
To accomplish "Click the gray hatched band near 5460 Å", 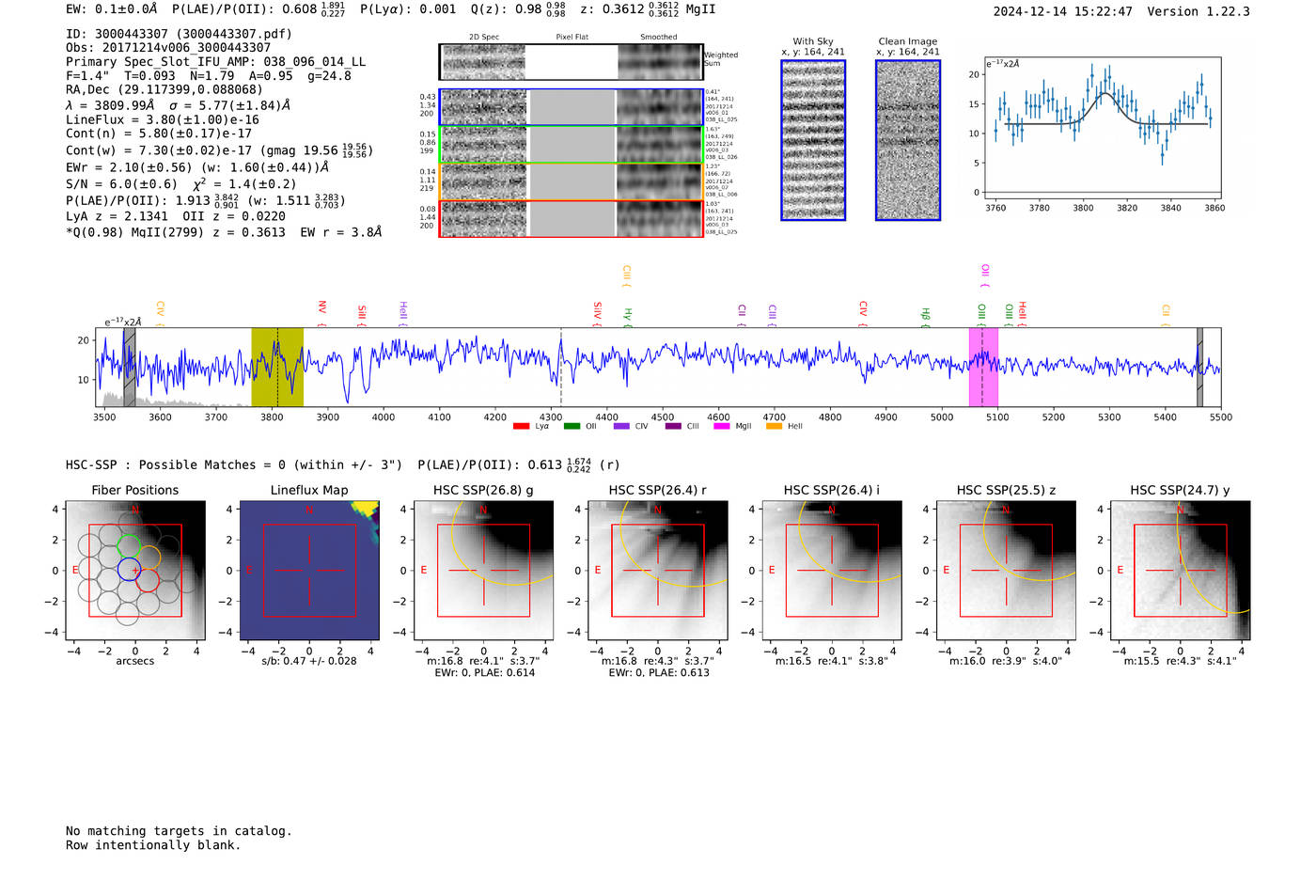I will click(x=1199, y=368).
